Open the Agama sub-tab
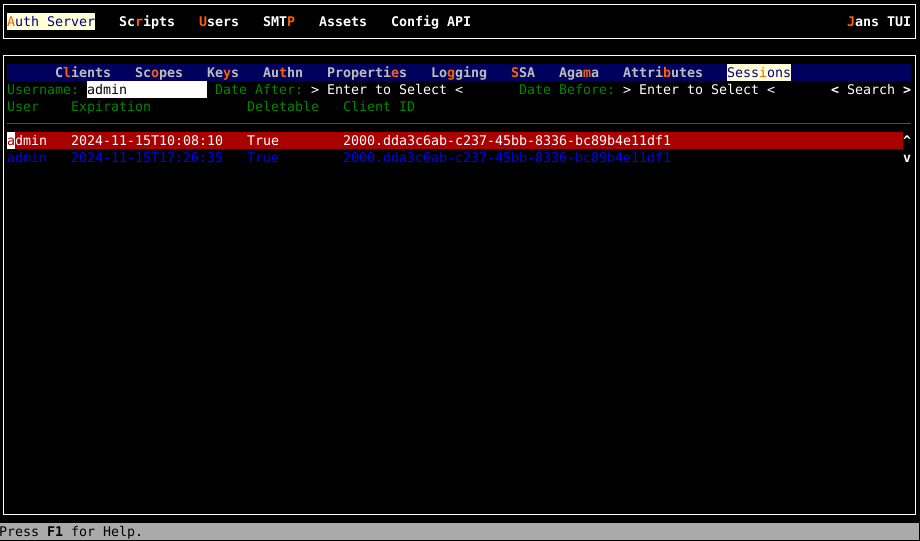This screenshot has width=920, height=541. pyautogui.click(x=578, y=72)
